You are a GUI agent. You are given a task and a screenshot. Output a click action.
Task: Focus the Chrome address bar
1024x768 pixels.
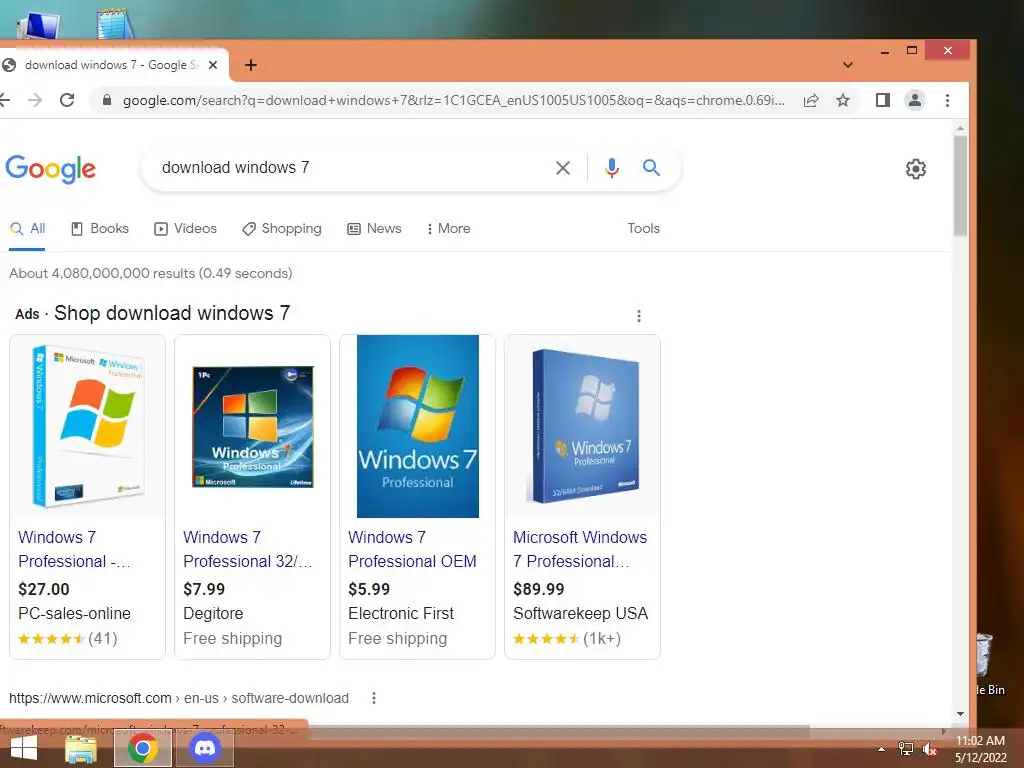453,100
